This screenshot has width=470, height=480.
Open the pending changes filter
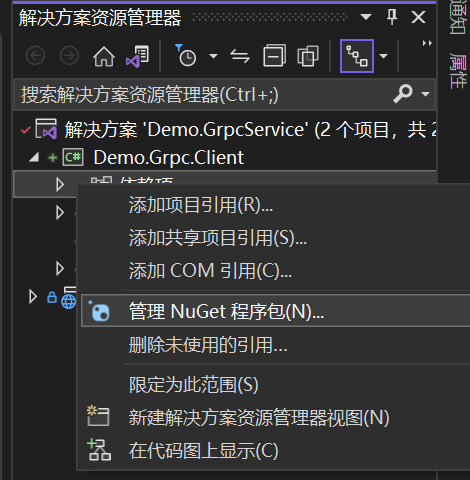click(186, 55)
